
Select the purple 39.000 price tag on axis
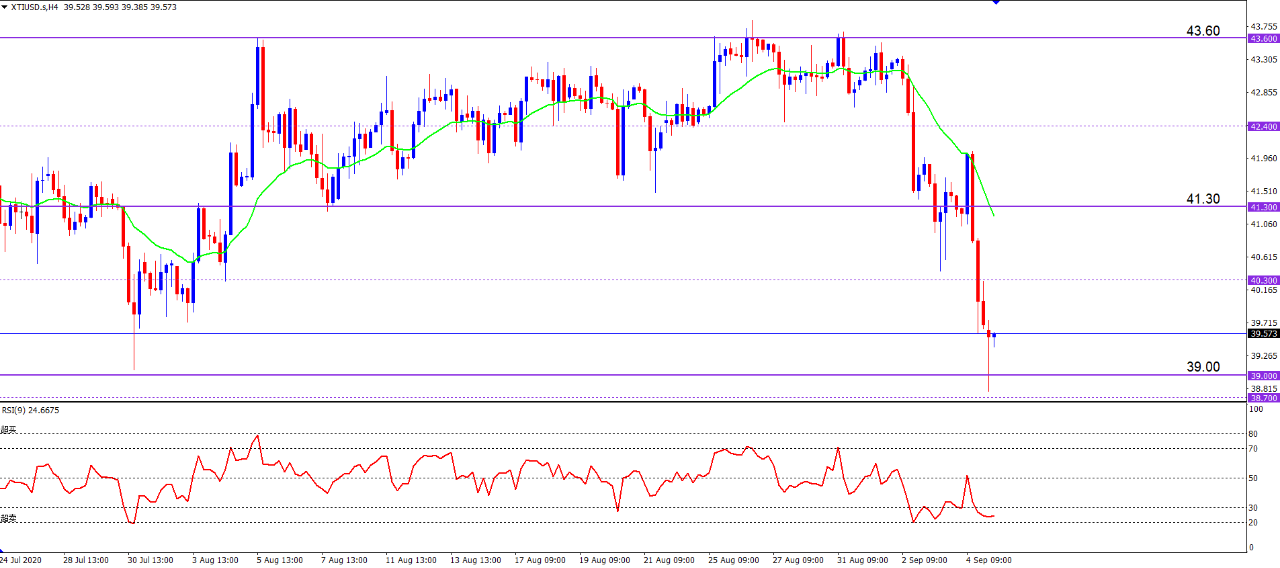[1263, 375]
